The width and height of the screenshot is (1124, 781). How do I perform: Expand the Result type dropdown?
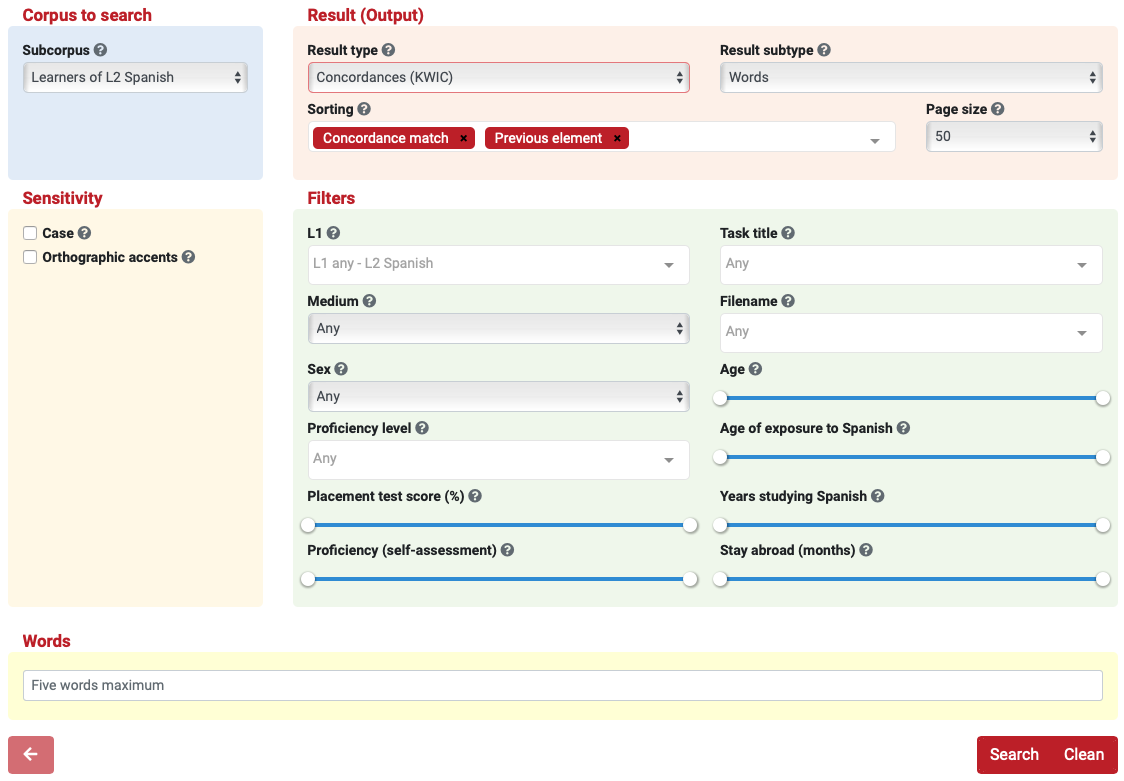tap(498, 77)
